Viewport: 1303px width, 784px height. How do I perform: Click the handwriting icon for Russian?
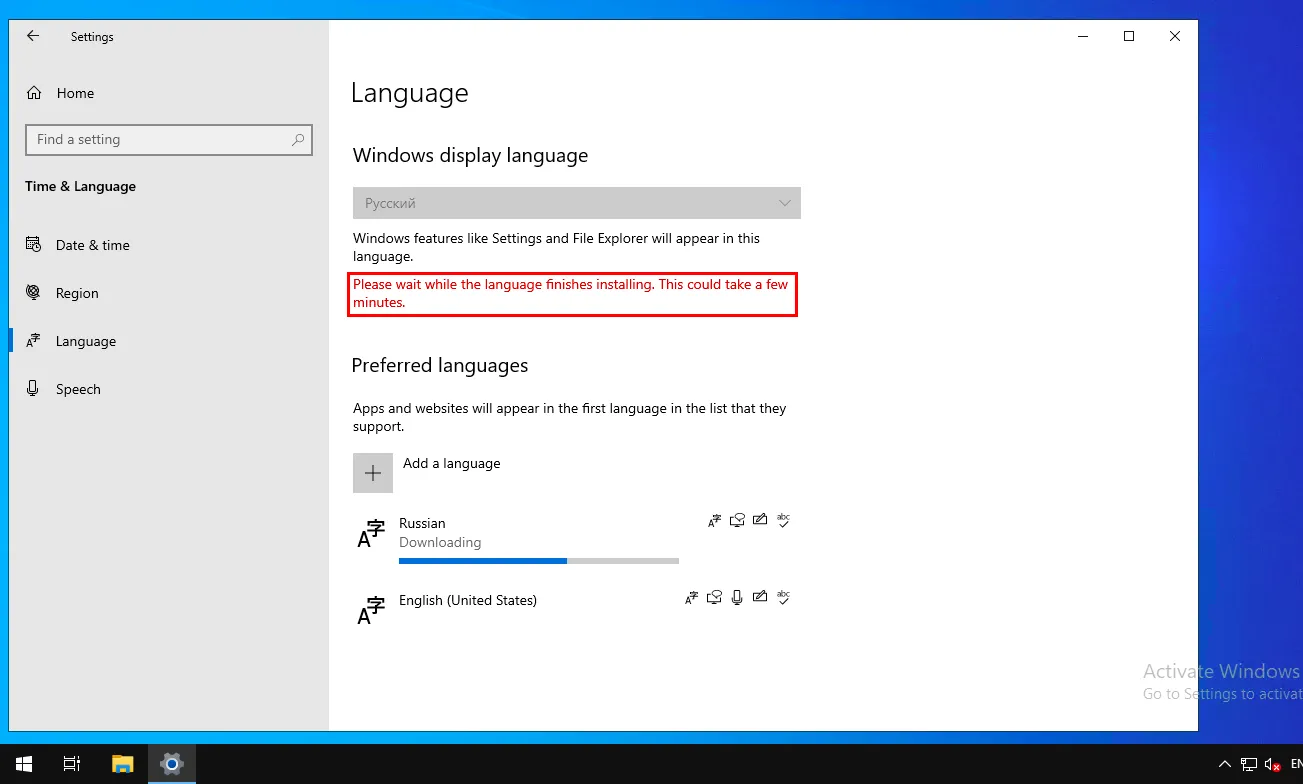(760, 520)
